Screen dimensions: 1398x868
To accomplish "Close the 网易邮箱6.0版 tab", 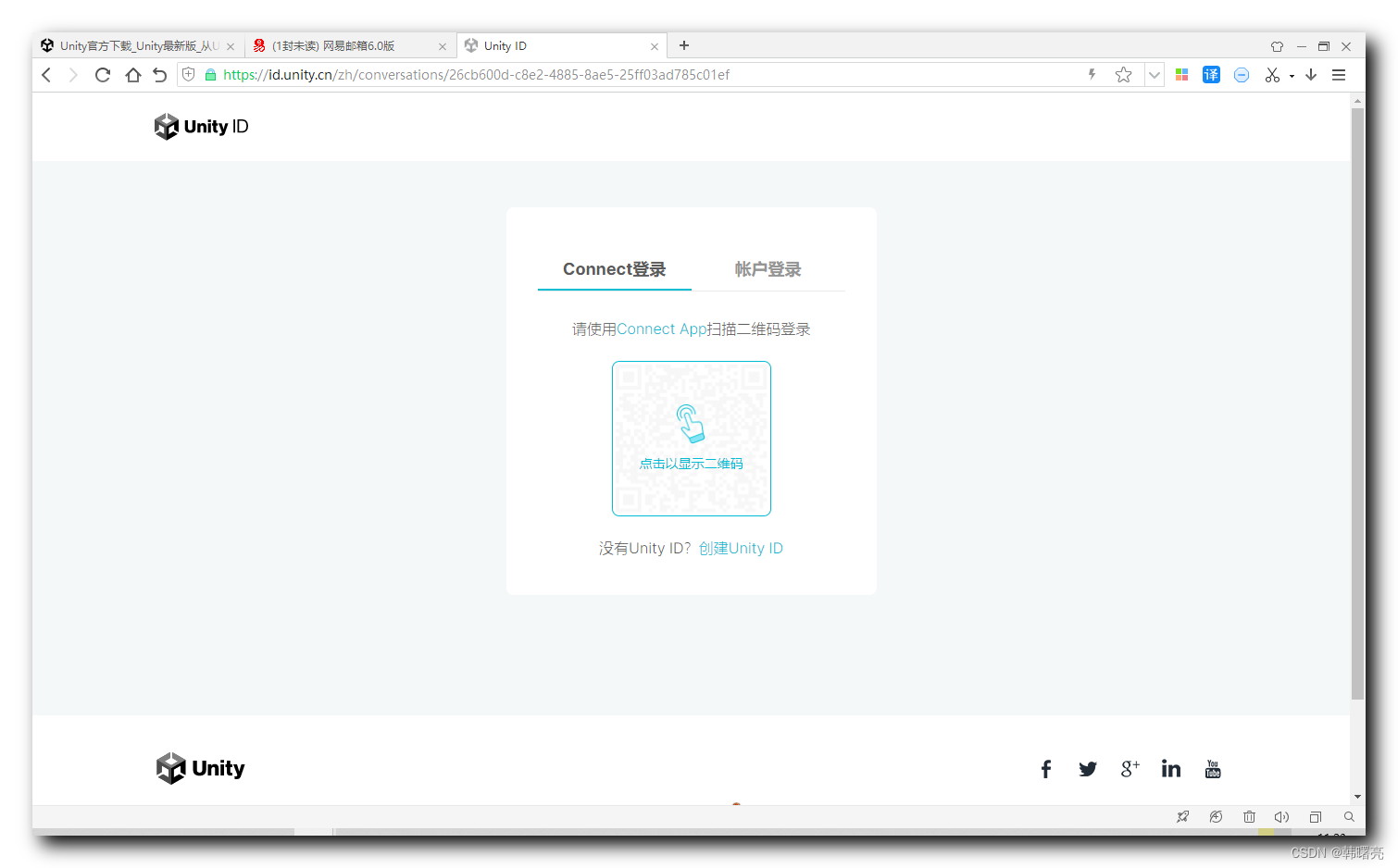I will (x=443, y=46).
